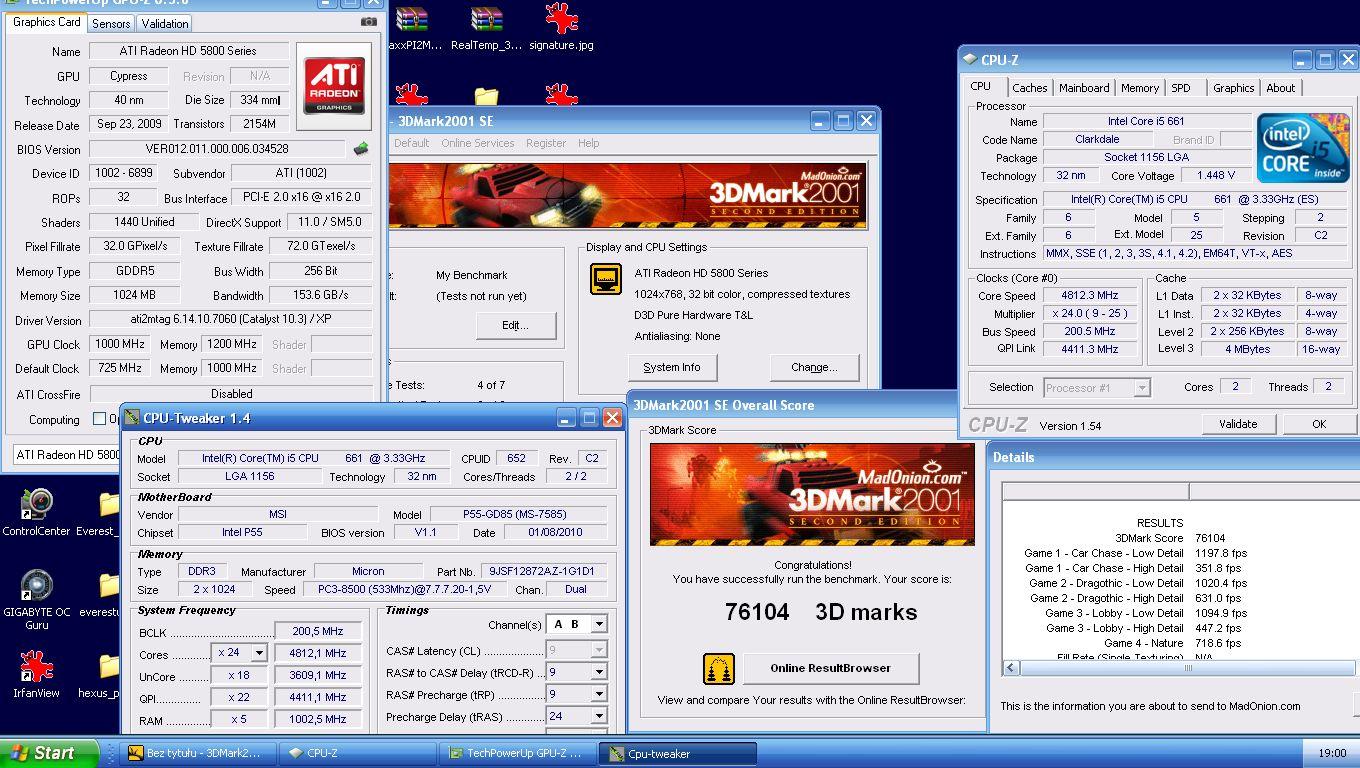Click the 'Clarkdale' Code Name field in CPU-Z
This screenshot has width=1360, height=768.
(x=1097, y=140)
